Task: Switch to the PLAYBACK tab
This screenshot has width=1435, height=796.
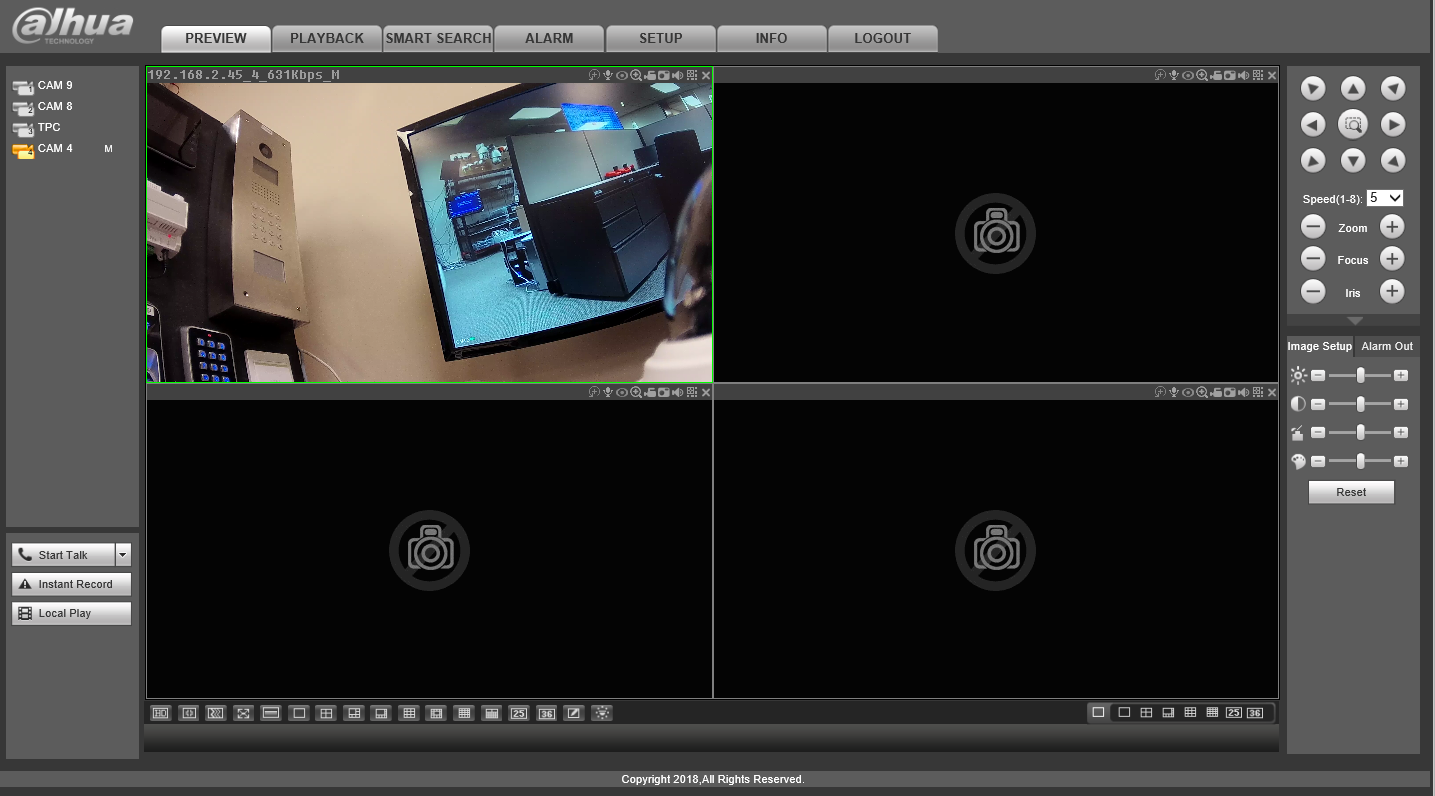Action: coord(327,39)
